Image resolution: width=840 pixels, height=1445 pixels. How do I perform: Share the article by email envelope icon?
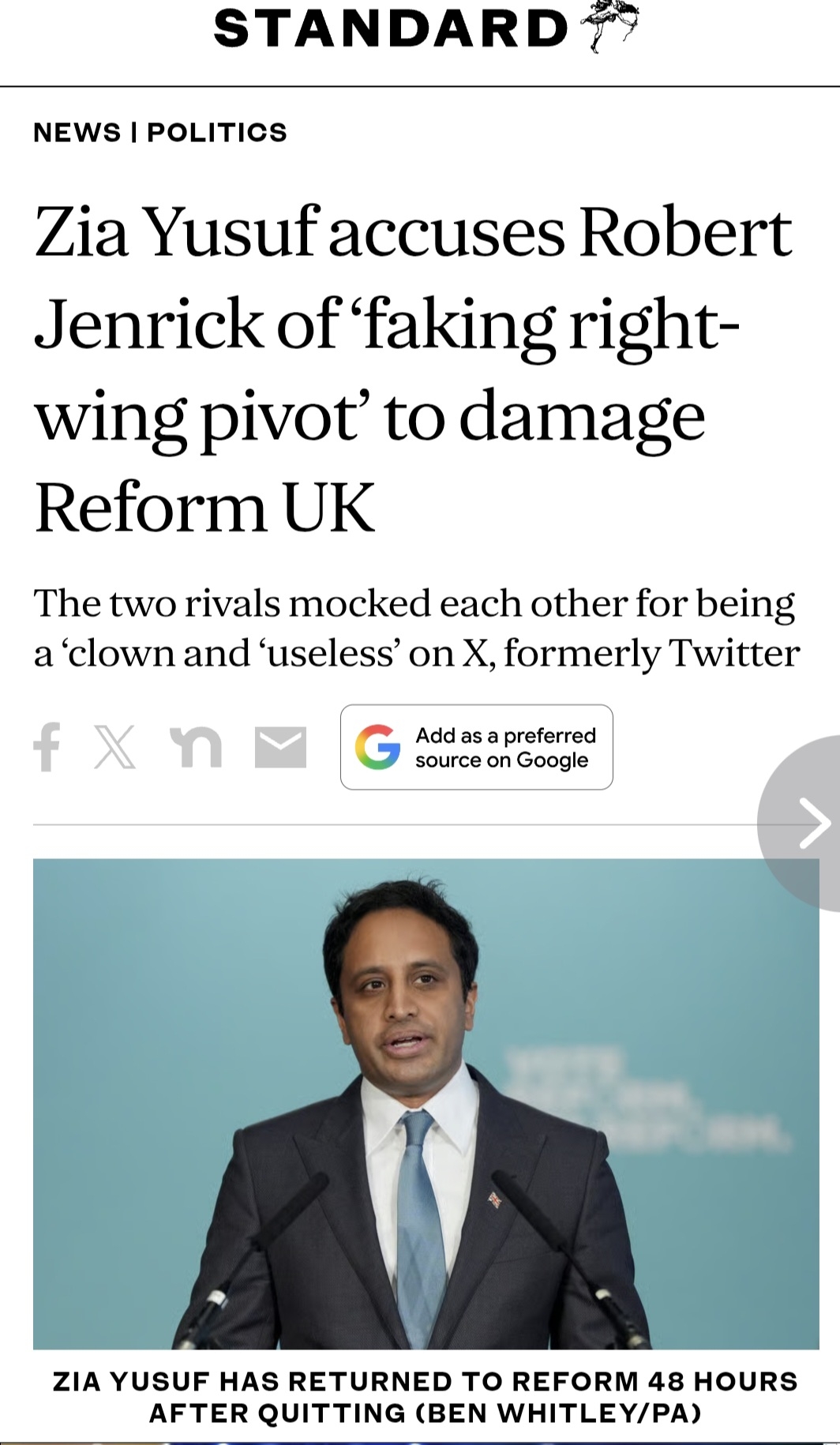[x=280, y=747]
